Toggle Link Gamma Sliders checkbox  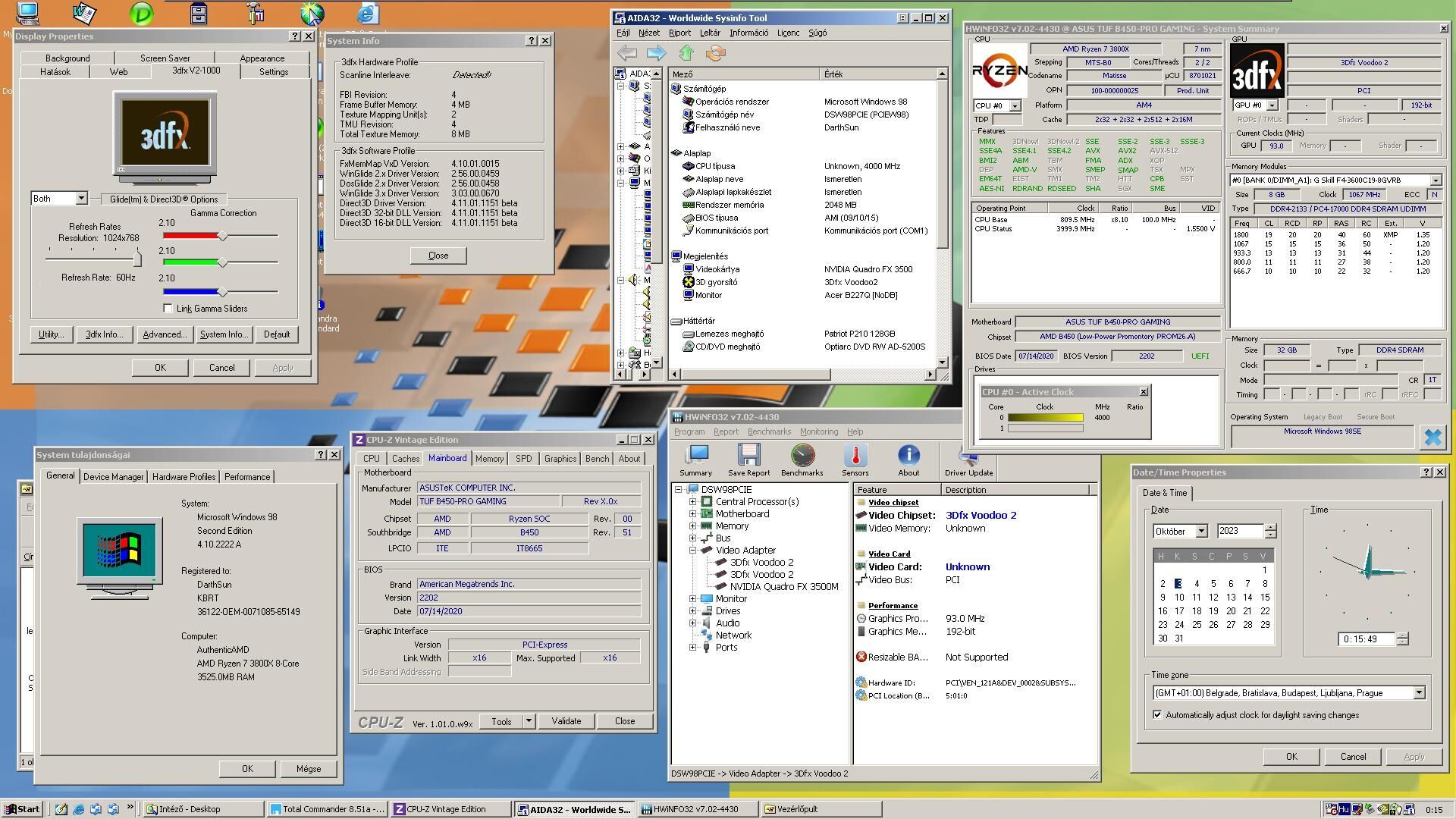168,309
